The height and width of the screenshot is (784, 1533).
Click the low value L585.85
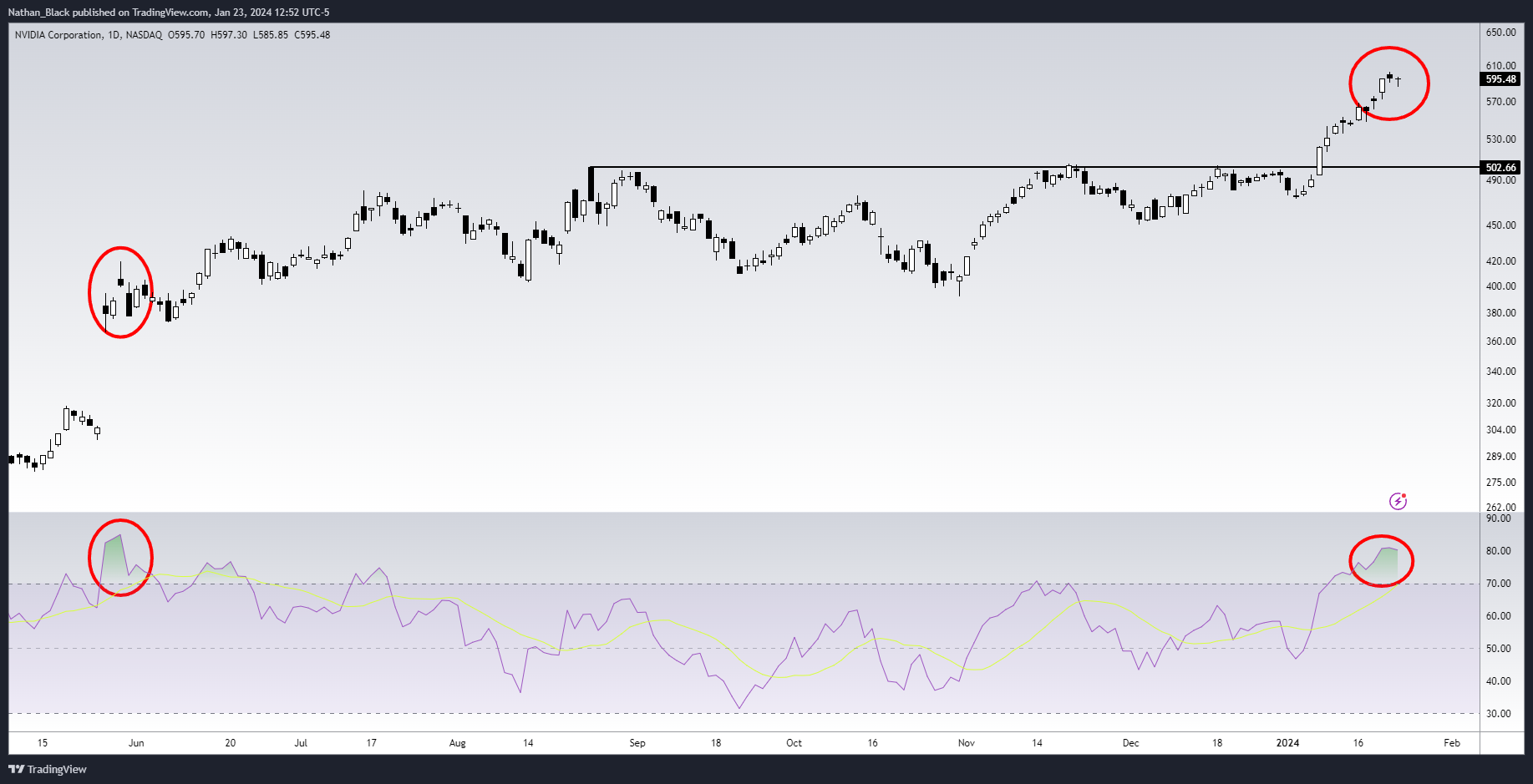tap(271, 35)
